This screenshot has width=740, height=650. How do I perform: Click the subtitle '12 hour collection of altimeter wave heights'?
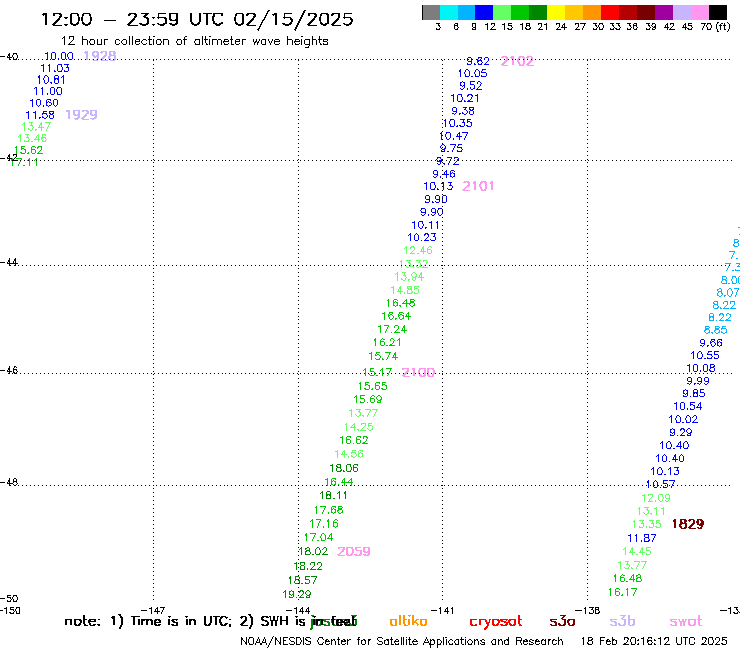coord(194,41)
